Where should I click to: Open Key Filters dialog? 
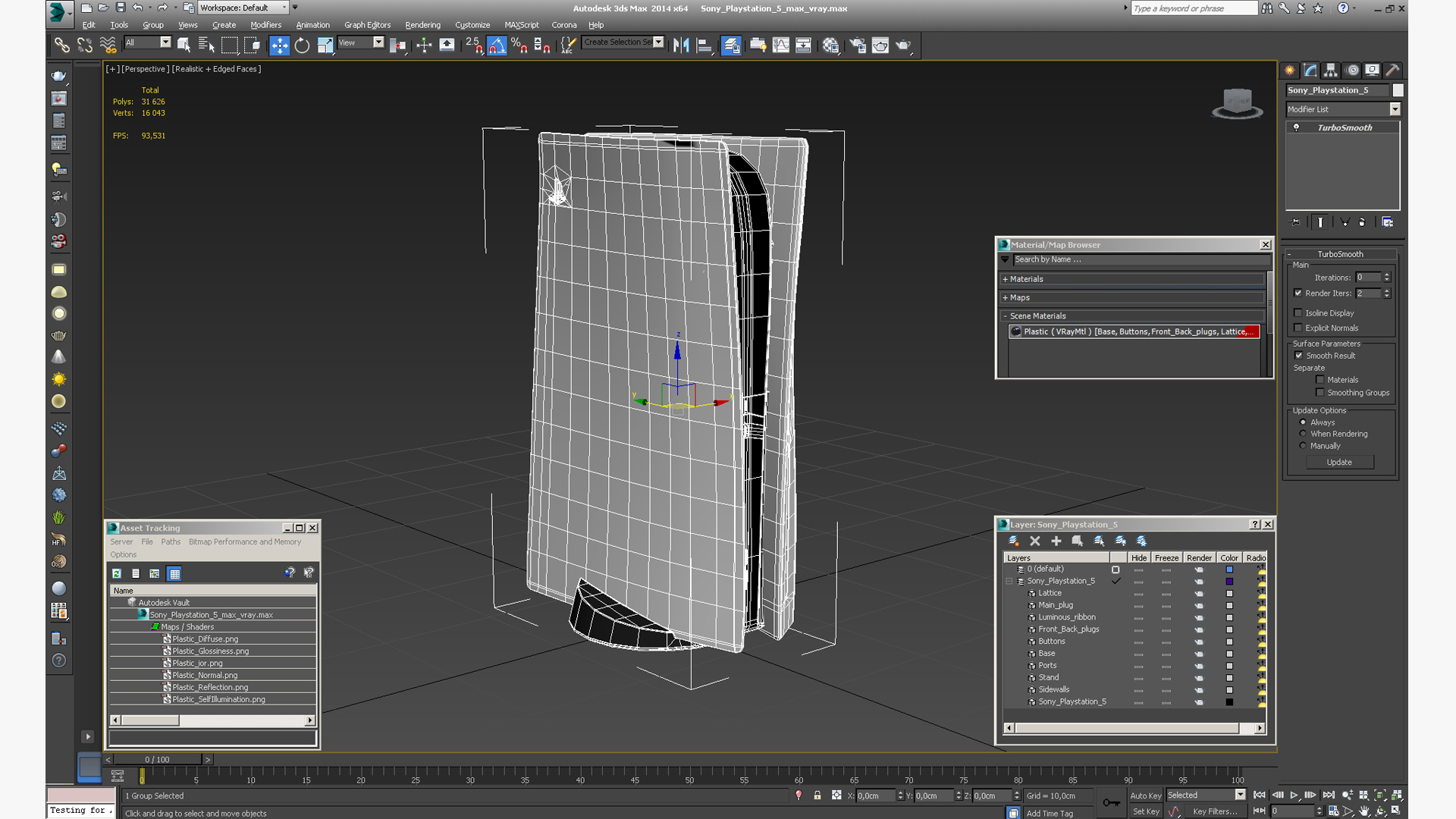(x=1215, y=811)
